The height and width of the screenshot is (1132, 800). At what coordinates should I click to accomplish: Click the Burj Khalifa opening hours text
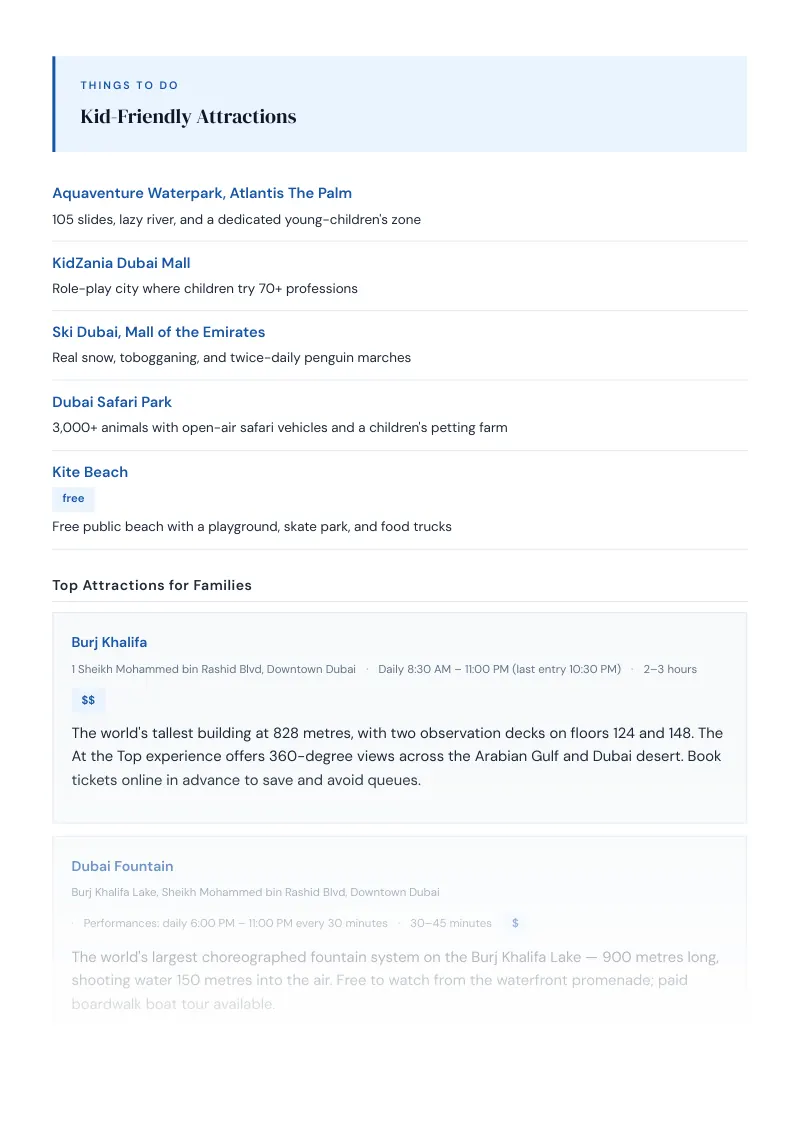(x=500, y=669)
